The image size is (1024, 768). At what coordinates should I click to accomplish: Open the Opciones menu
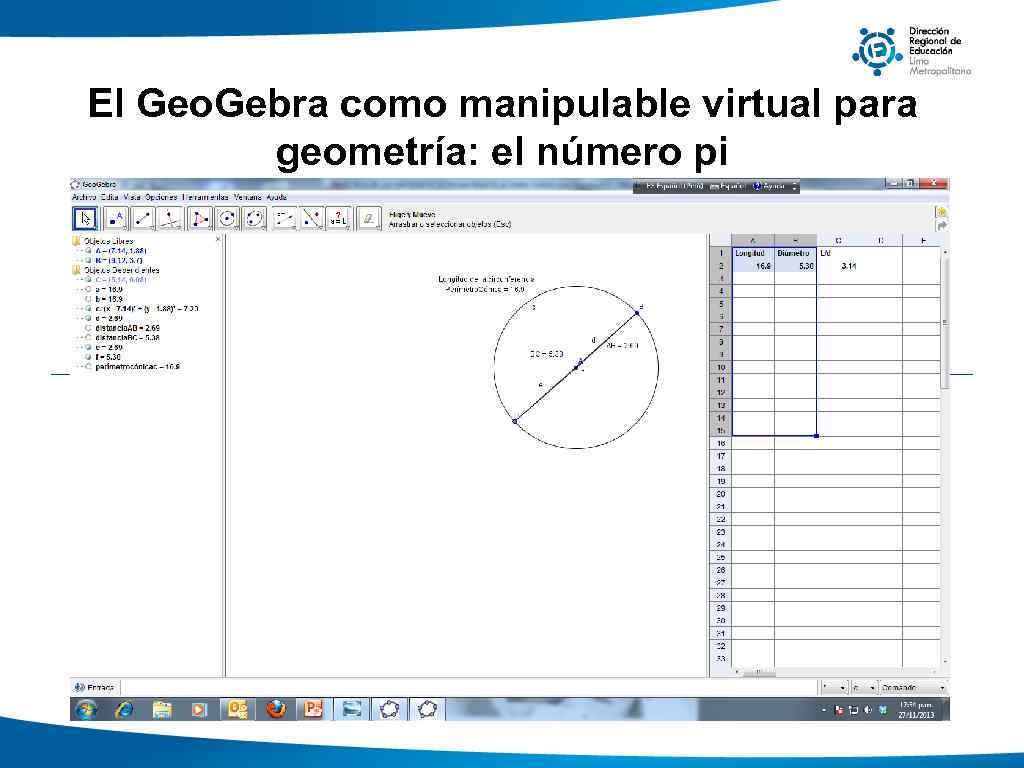tap(161, 197)
